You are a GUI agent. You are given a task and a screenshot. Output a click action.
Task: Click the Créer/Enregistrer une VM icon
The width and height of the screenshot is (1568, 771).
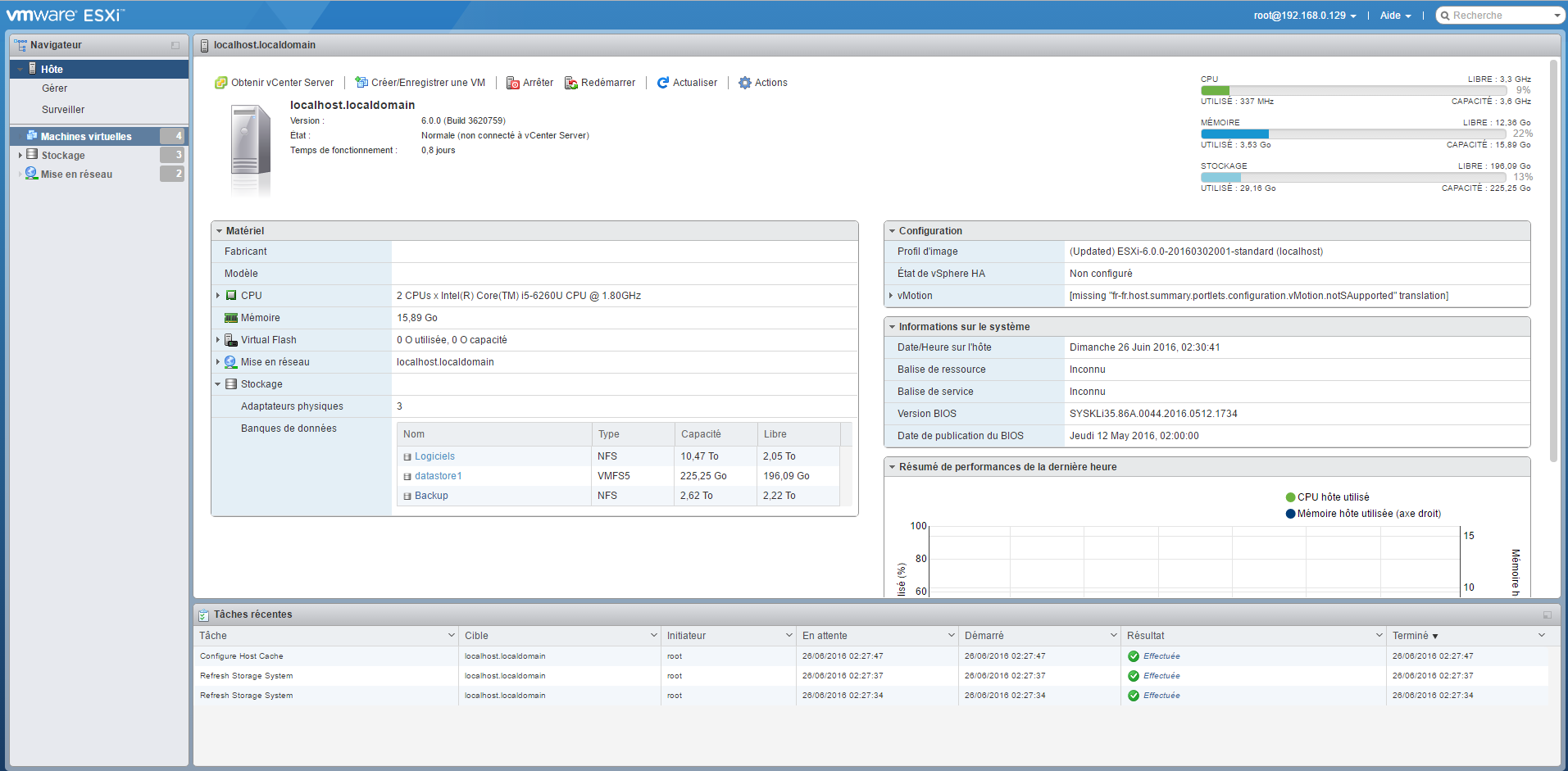pyautogui.click(x=361, y=83)
